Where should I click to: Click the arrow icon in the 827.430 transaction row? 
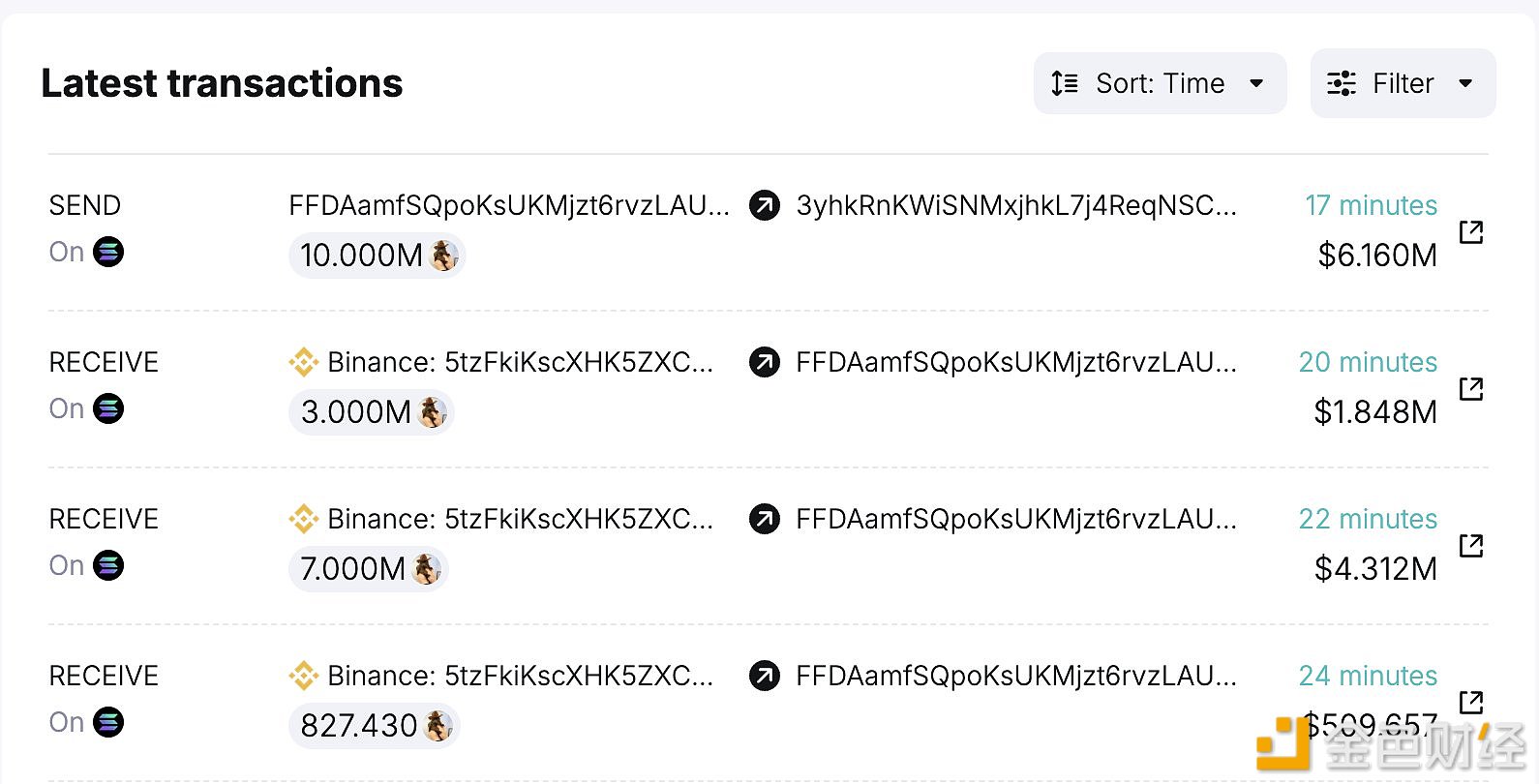tap(765, 676)
